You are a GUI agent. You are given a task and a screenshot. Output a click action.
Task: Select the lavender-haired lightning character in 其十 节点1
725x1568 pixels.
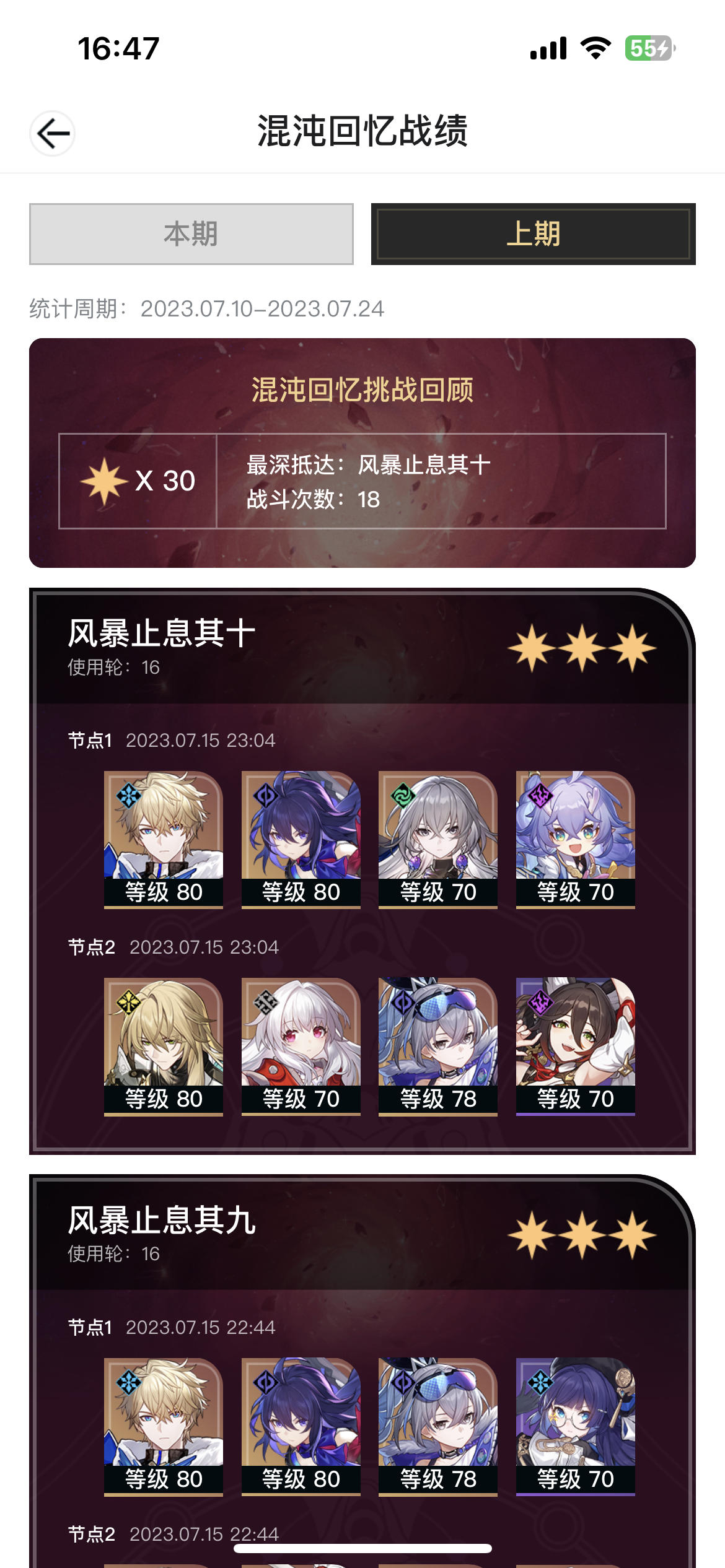click(576, 840)
